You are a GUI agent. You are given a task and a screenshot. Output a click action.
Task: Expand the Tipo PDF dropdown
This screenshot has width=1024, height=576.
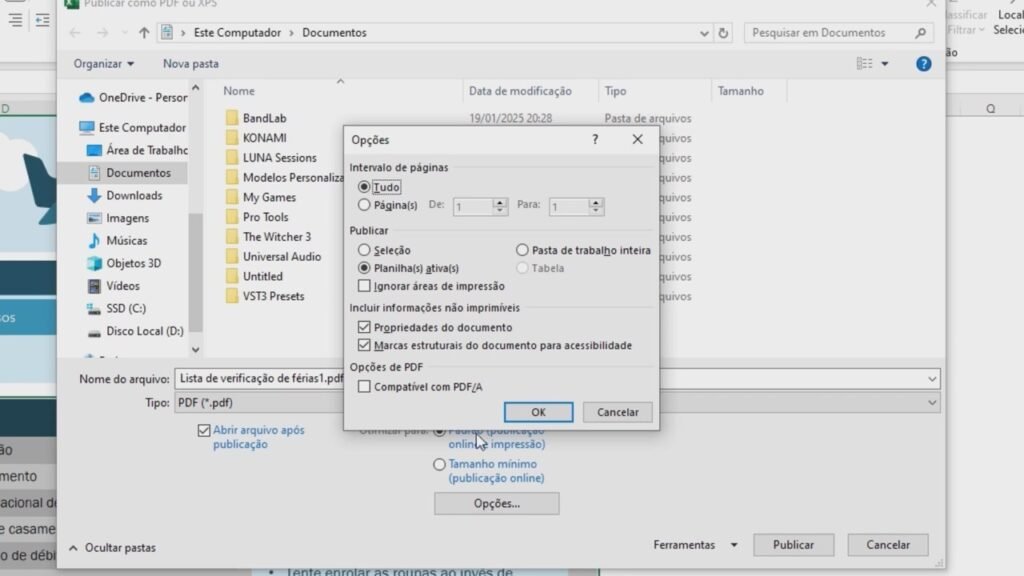pyautogui.click(x=932, y=402)
